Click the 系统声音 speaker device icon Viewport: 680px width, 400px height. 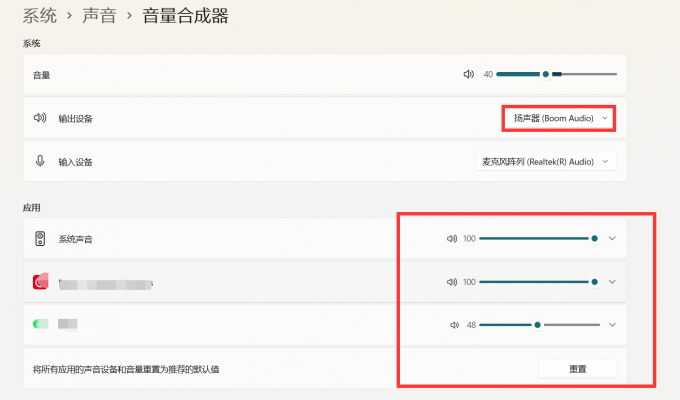click(x=40, y=239)
